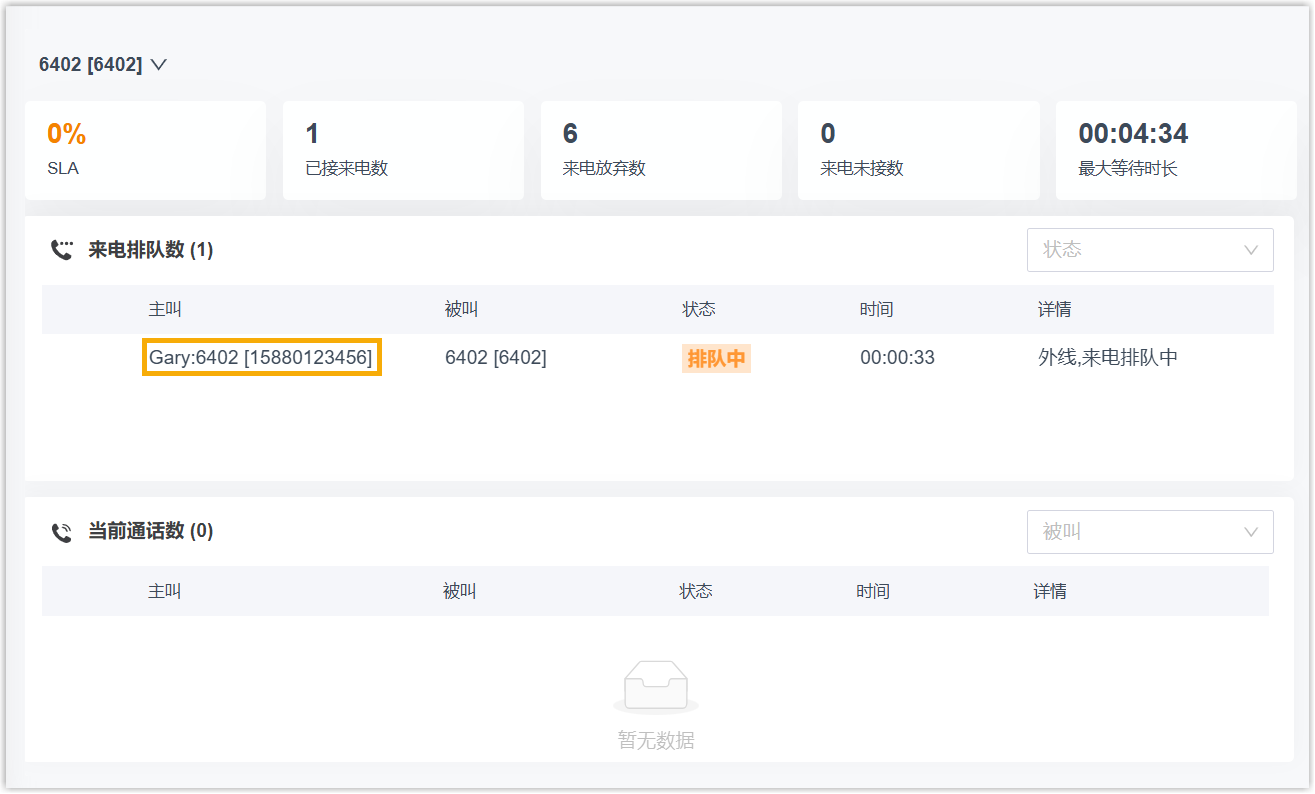
Task: Expand the 被叫 filter dropdown
Action: 1149,532
